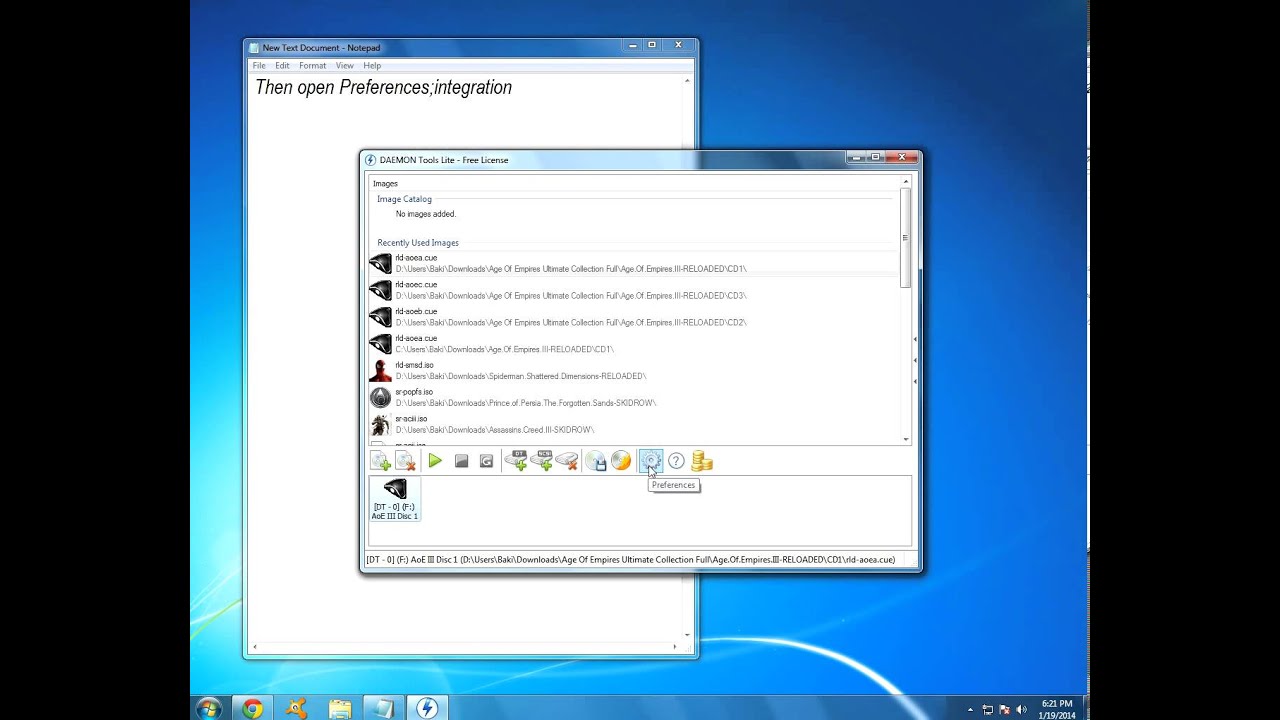Click the volume speaker tray icon
This screenshot has width=1280, height=720.
click(1021, 709)
